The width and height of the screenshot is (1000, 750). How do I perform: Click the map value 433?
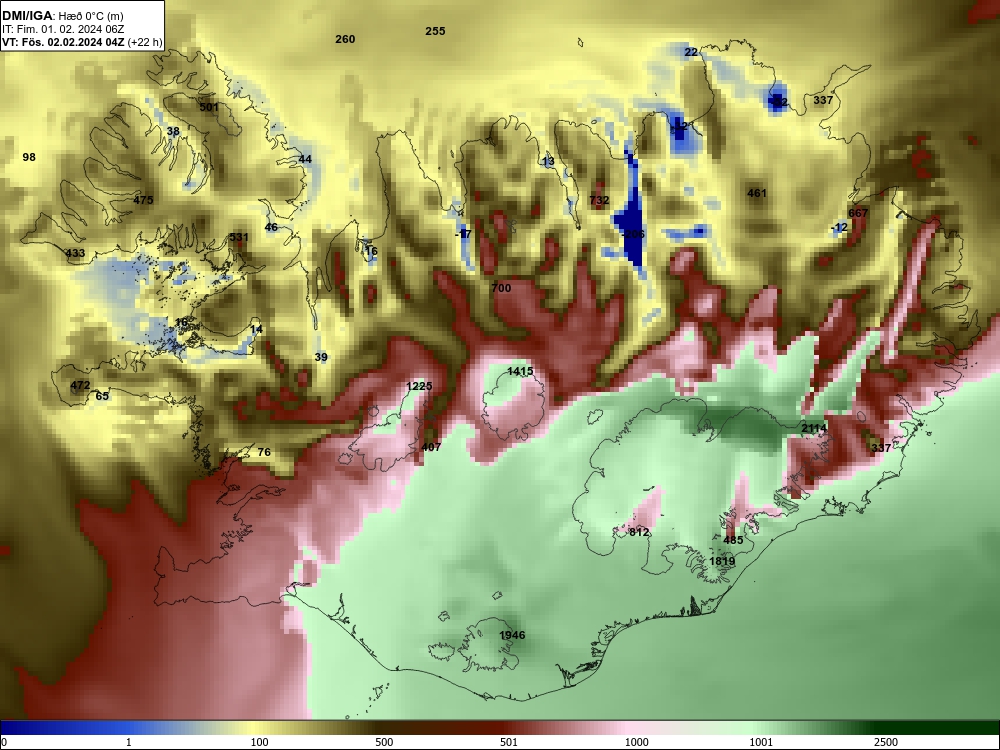pyautogui.click(x=75, y=253)
